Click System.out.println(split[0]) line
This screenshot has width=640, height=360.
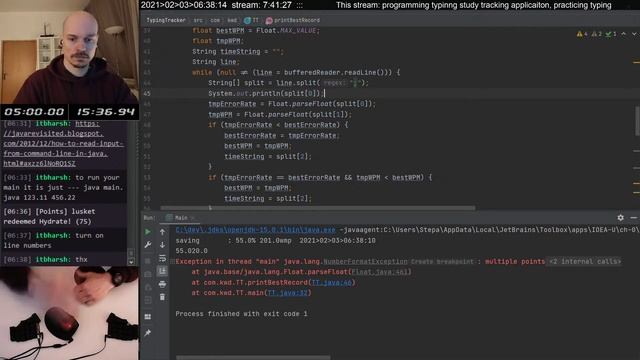point(266,93)
